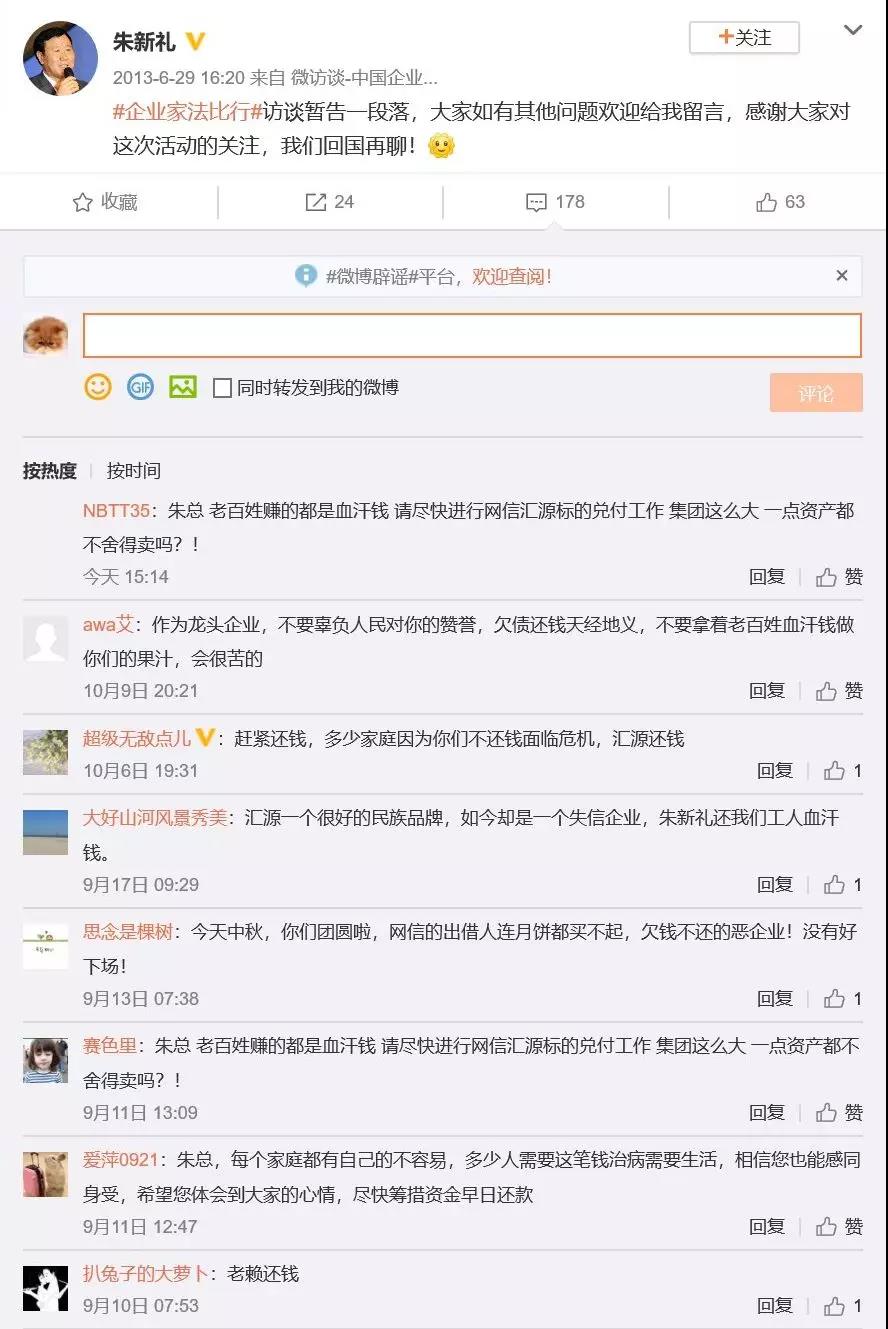The height and width of the screenshot is (1329, 888).
Task: Open the 微访谈-中国企业 source link
Action: (x=364, y=77)
